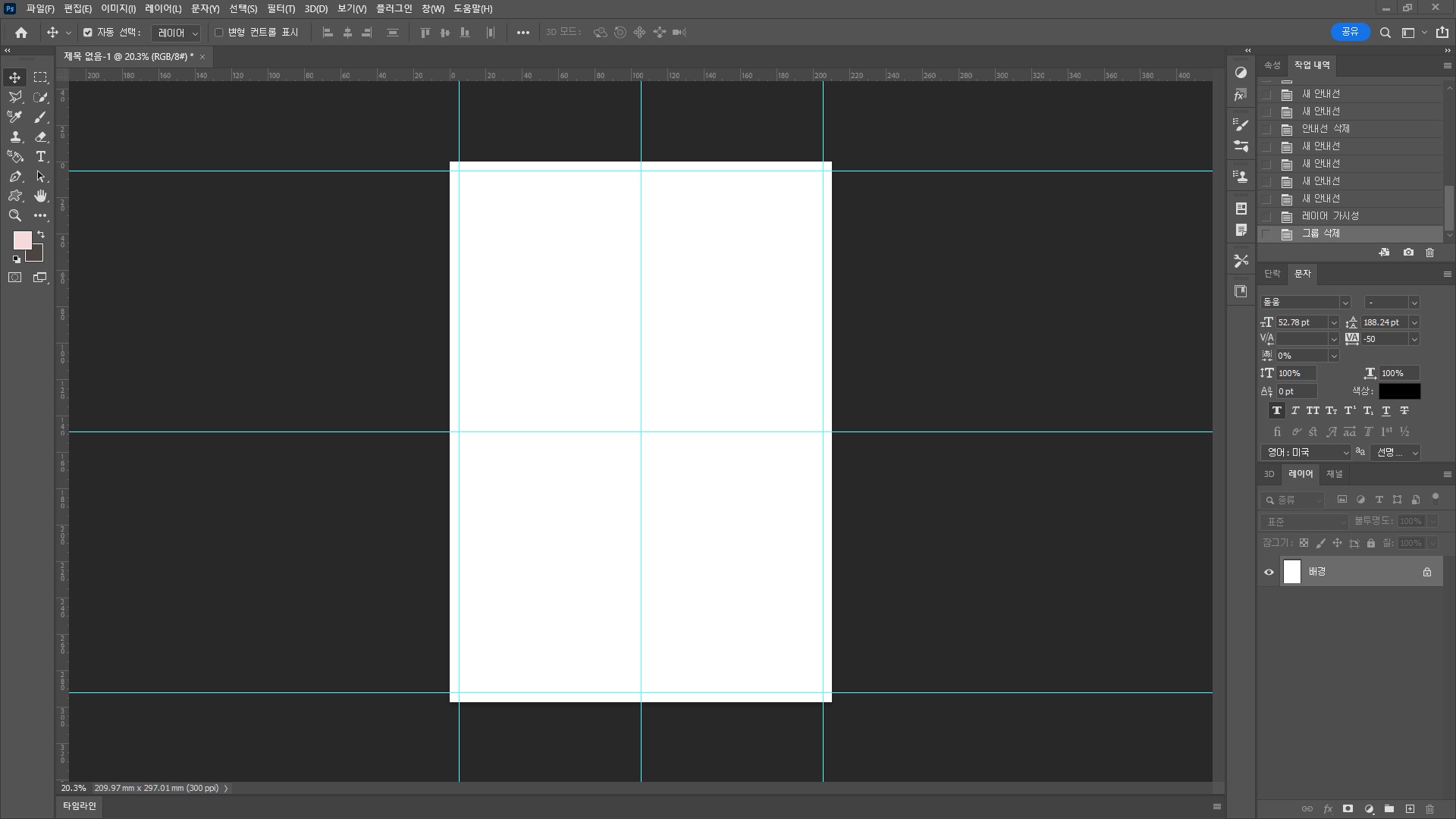The image size is (1456, 819).
Task: Switch to the 채널 tab
Action: coord(1334,474)
